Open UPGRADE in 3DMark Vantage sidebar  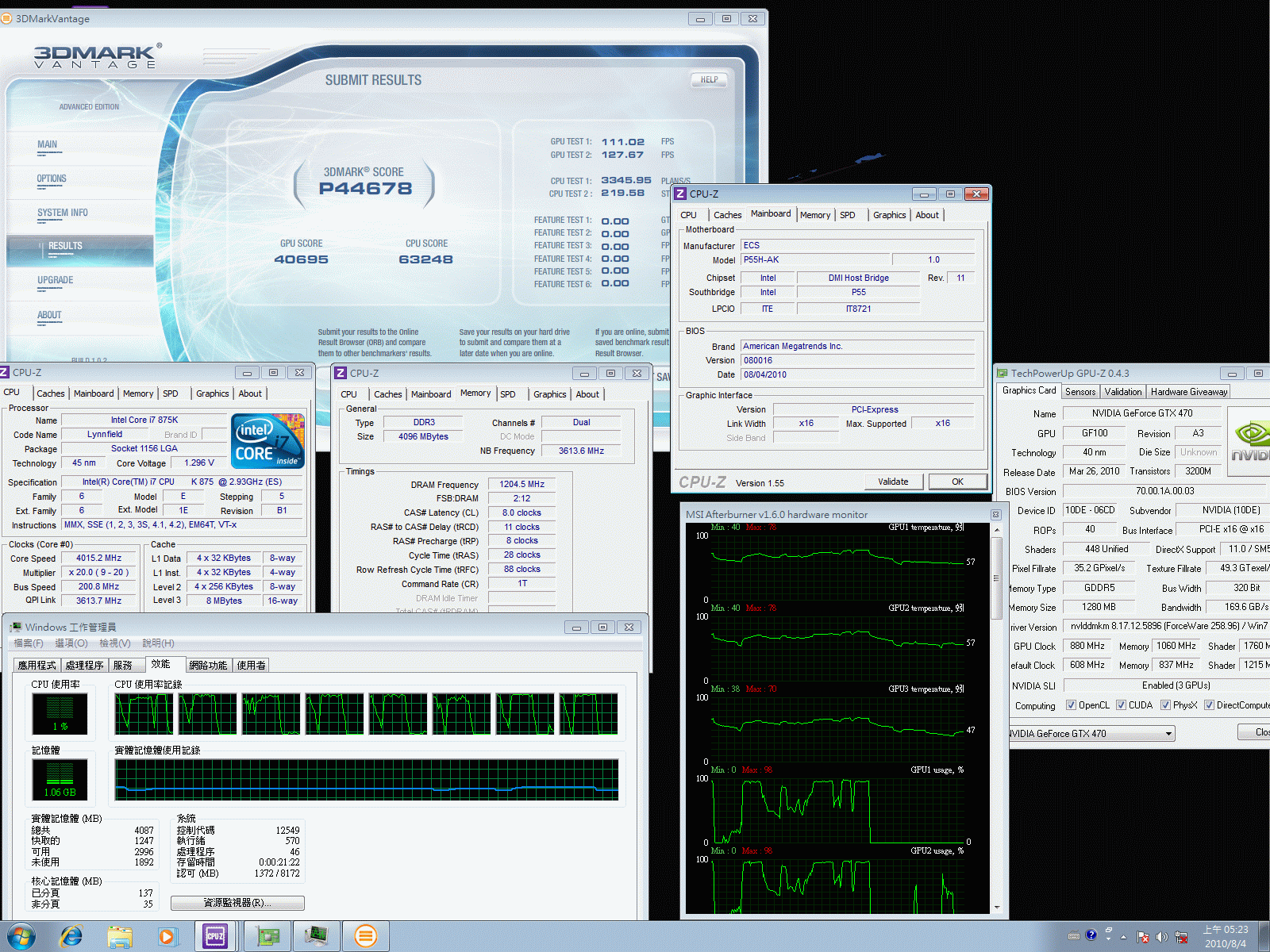click(x=55, y=280)
